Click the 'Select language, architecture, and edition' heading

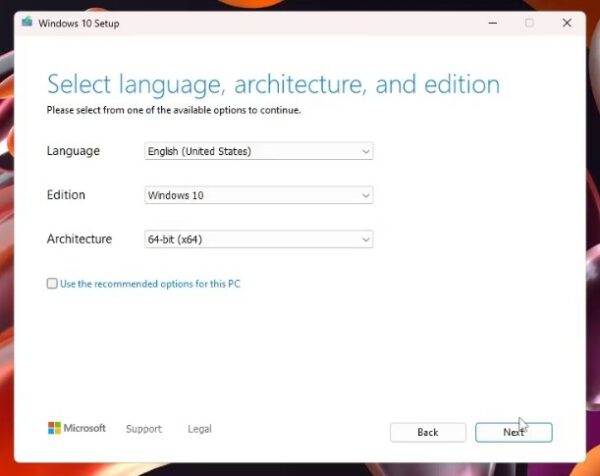(273, 83)
